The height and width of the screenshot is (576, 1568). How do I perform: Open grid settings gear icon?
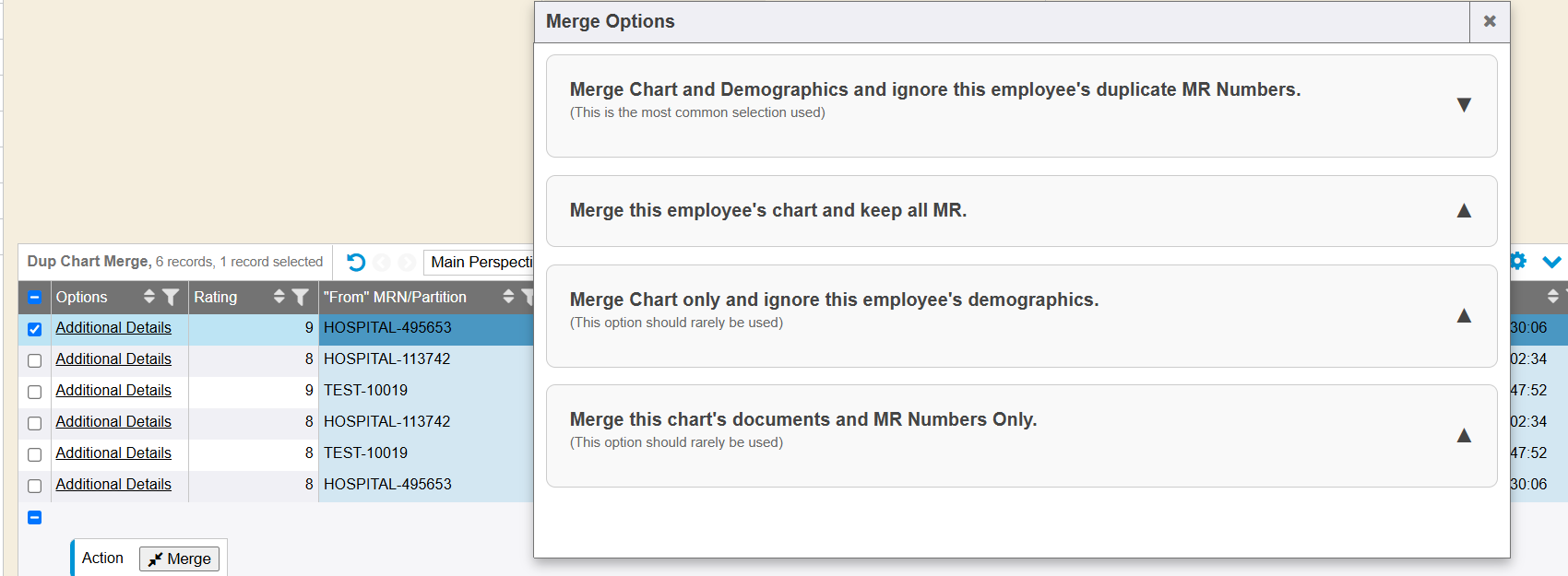tap(1518, 262)
